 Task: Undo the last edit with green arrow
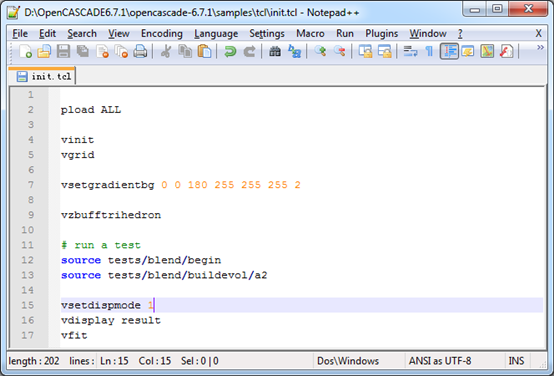tap(230, 51)
